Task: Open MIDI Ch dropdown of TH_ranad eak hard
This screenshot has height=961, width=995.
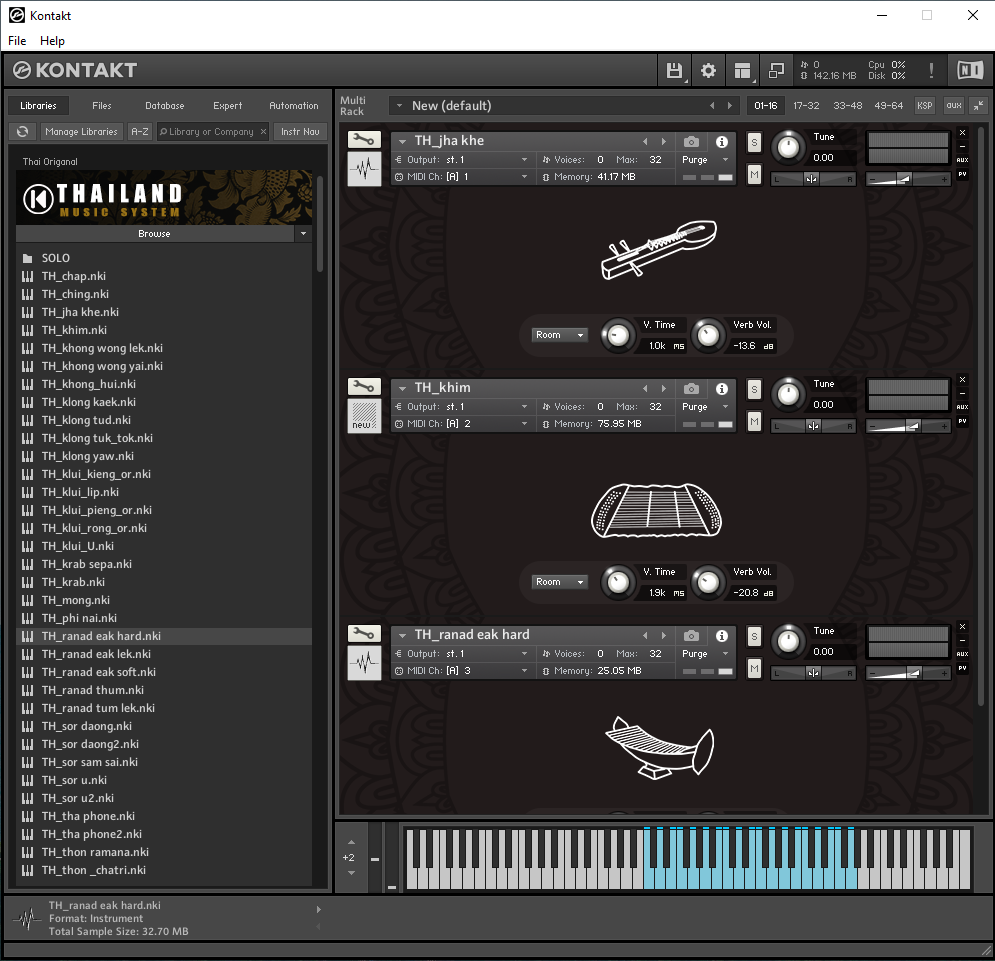Action: tap(463, 670)
